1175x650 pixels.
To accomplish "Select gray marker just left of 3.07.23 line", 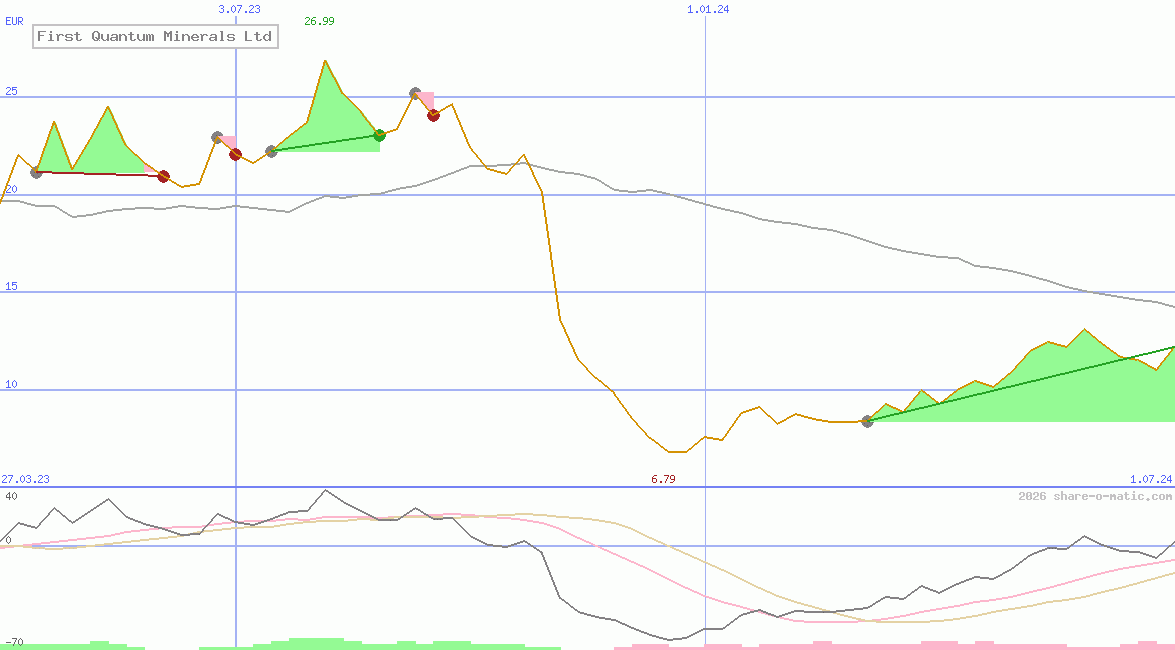I will tap(217, 137).
